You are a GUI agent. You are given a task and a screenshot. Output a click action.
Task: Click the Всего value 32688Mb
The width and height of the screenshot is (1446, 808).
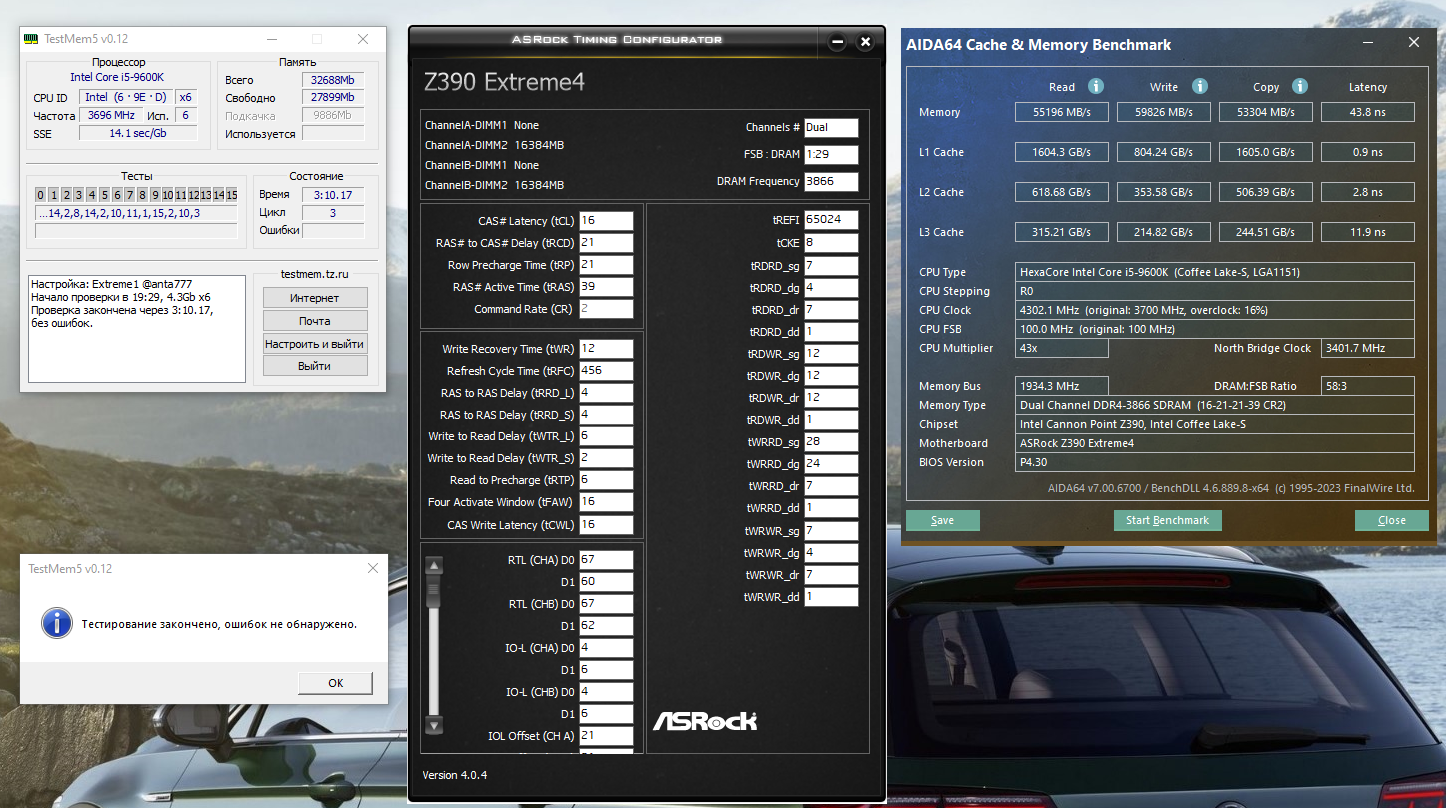tap(334, 80)
